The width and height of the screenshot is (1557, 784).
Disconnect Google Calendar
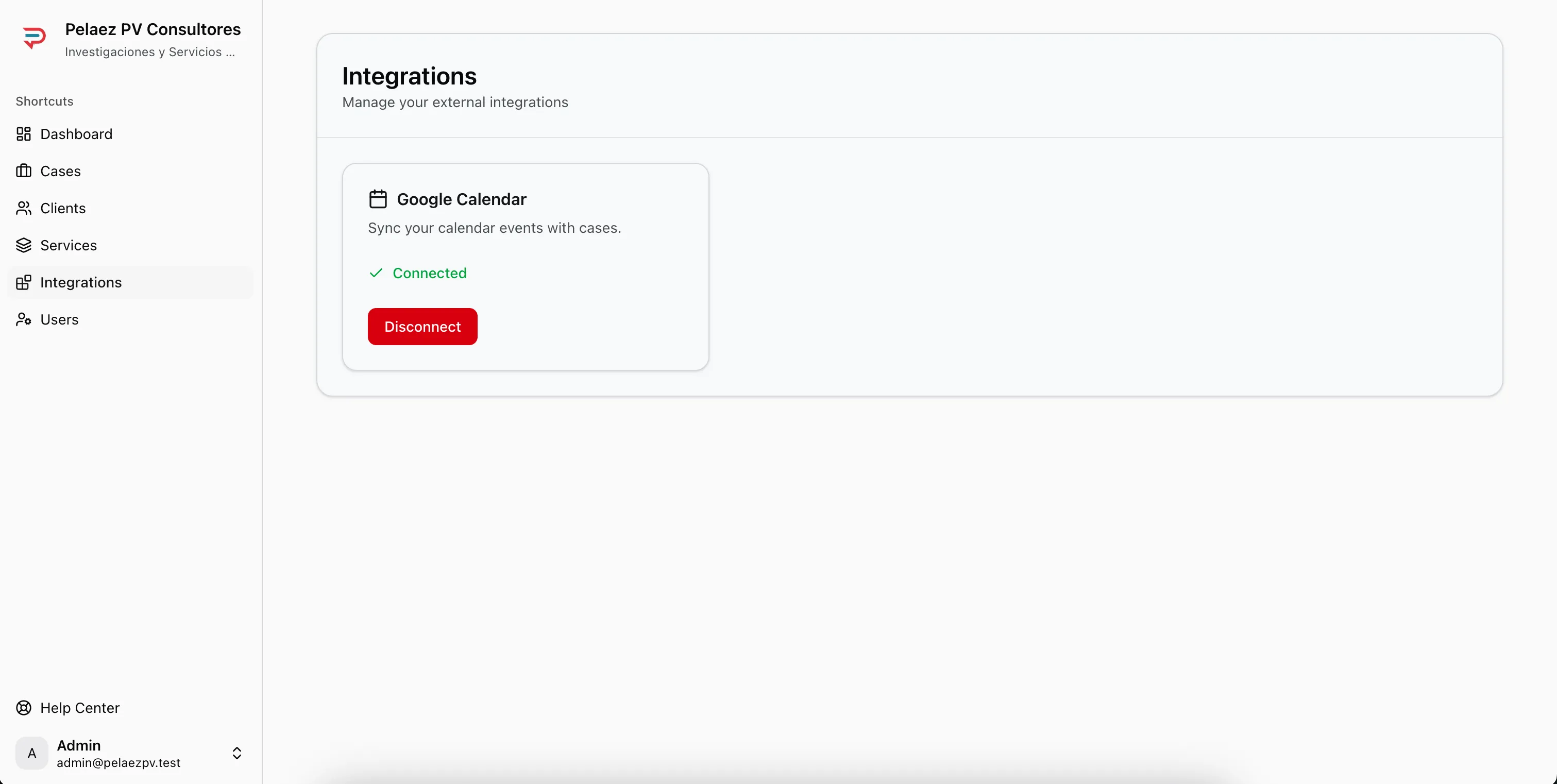click(x=422, y=327)
